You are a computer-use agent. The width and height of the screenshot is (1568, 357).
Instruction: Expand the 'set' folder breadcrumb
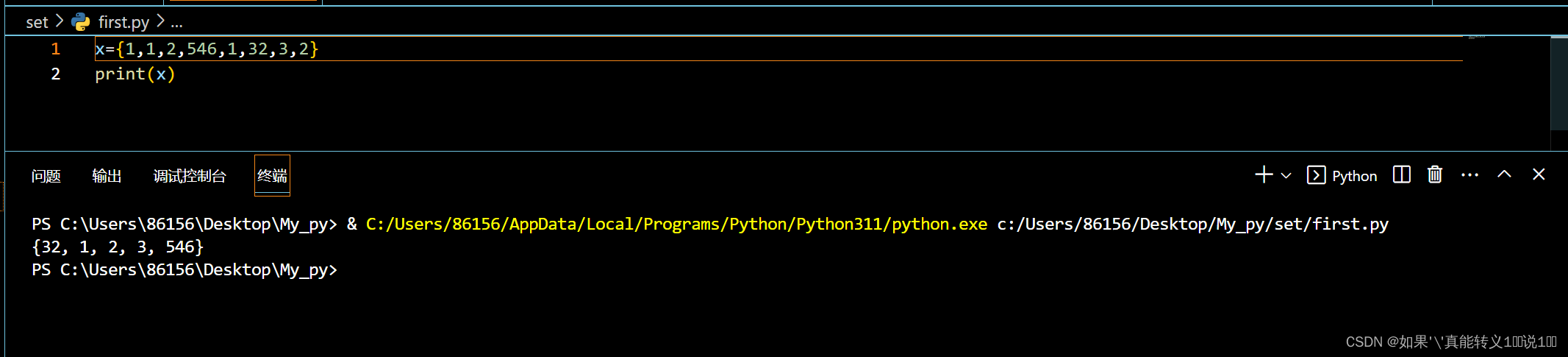tap(37, 22)
